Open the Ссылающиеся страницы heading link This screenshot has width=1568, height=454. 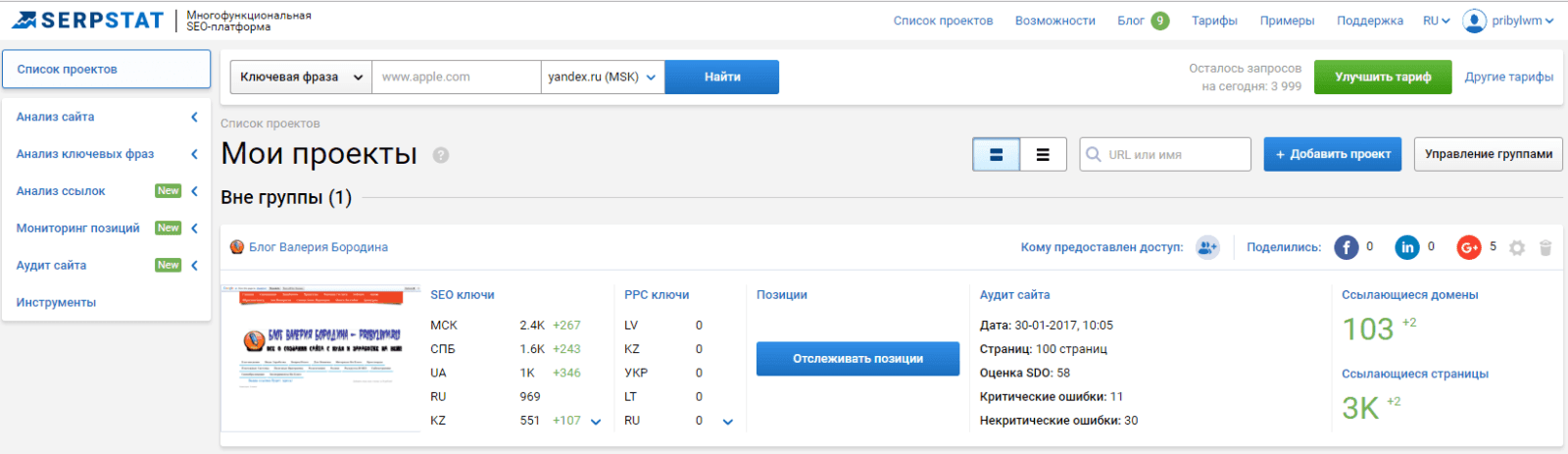1415,375
